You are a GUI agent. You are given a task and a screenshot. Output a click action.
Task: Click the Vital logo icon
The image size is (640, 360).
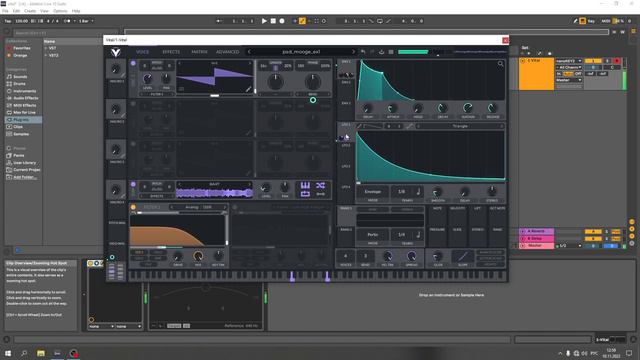tap(116, 52)
